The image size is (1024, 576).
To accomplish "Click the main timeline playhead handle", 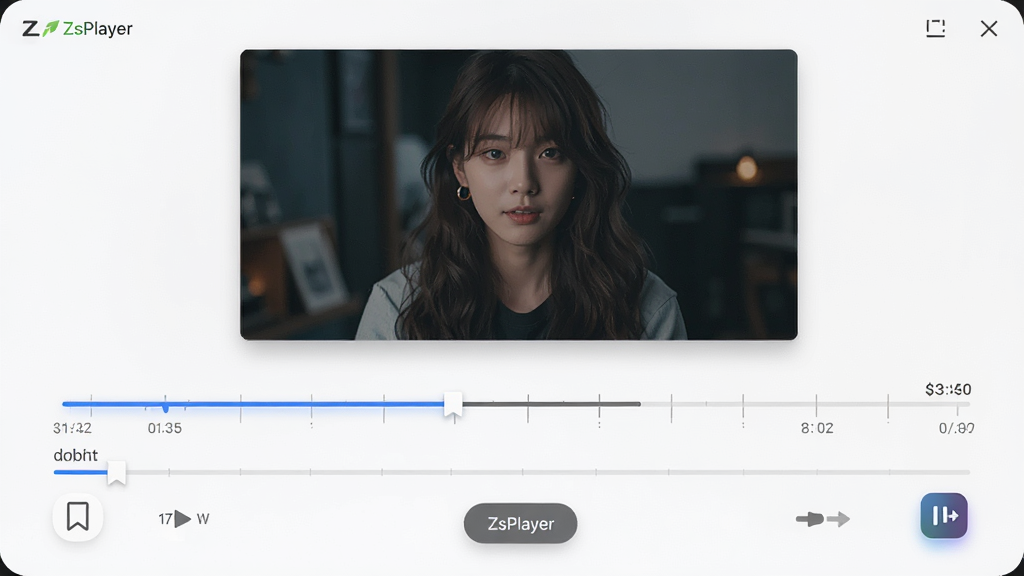I will tap(453, 405).
